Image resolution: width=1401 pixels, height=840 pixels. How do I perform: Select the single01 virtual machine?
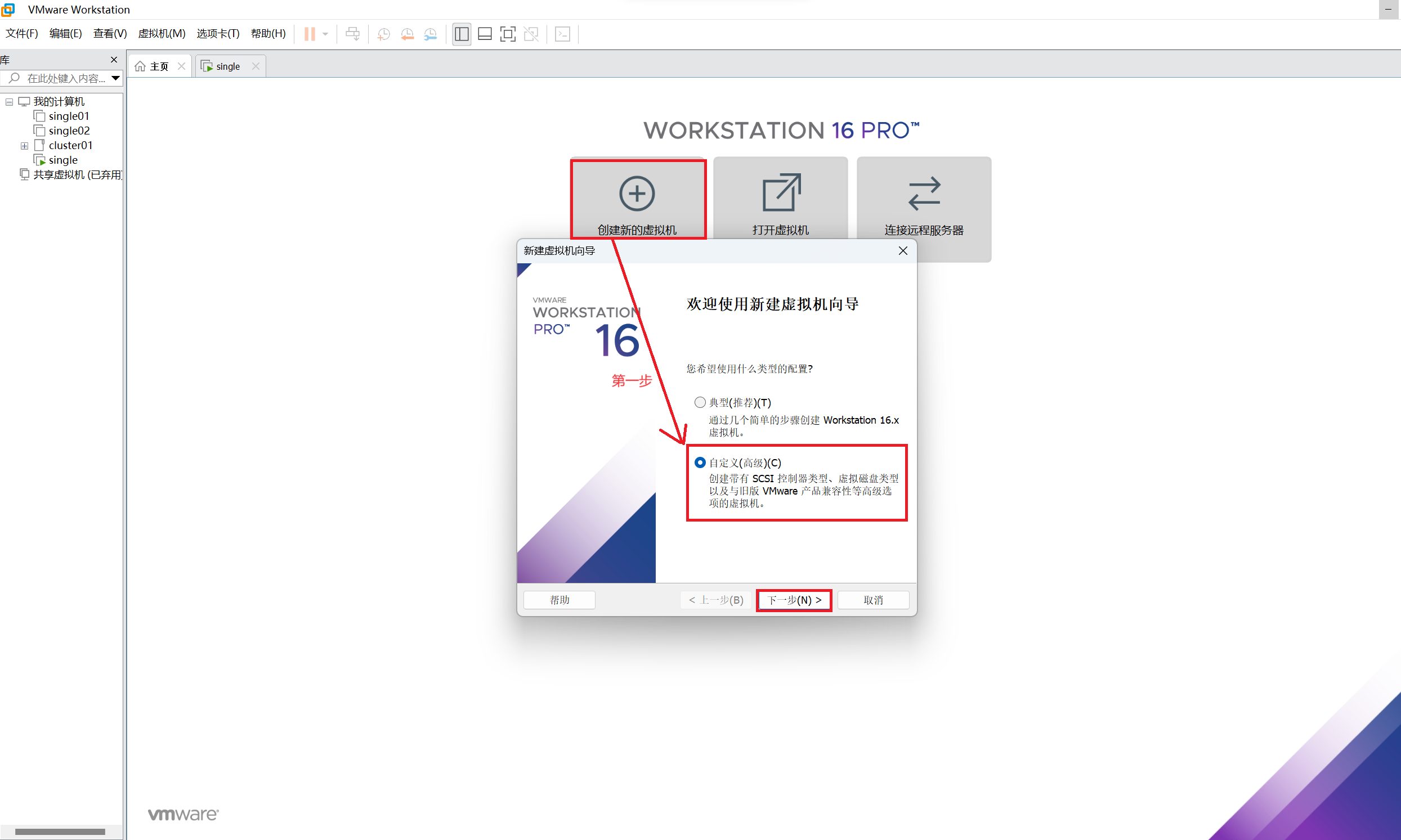pyautogui.click(x=69, y=116)
